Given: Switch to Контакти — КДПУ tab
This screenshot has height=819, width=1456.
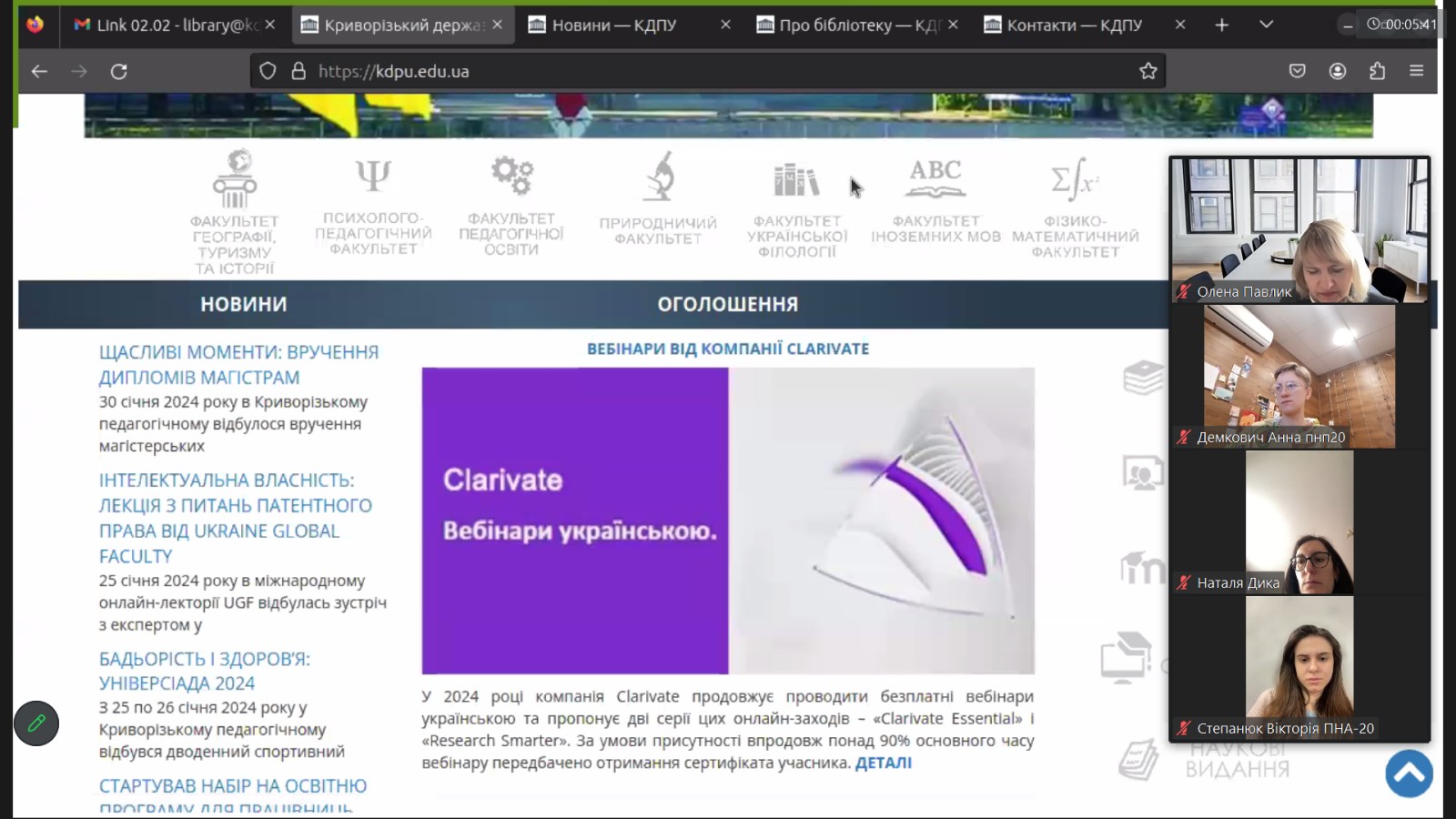Looking at the screenshot, I should [1085, 25].
